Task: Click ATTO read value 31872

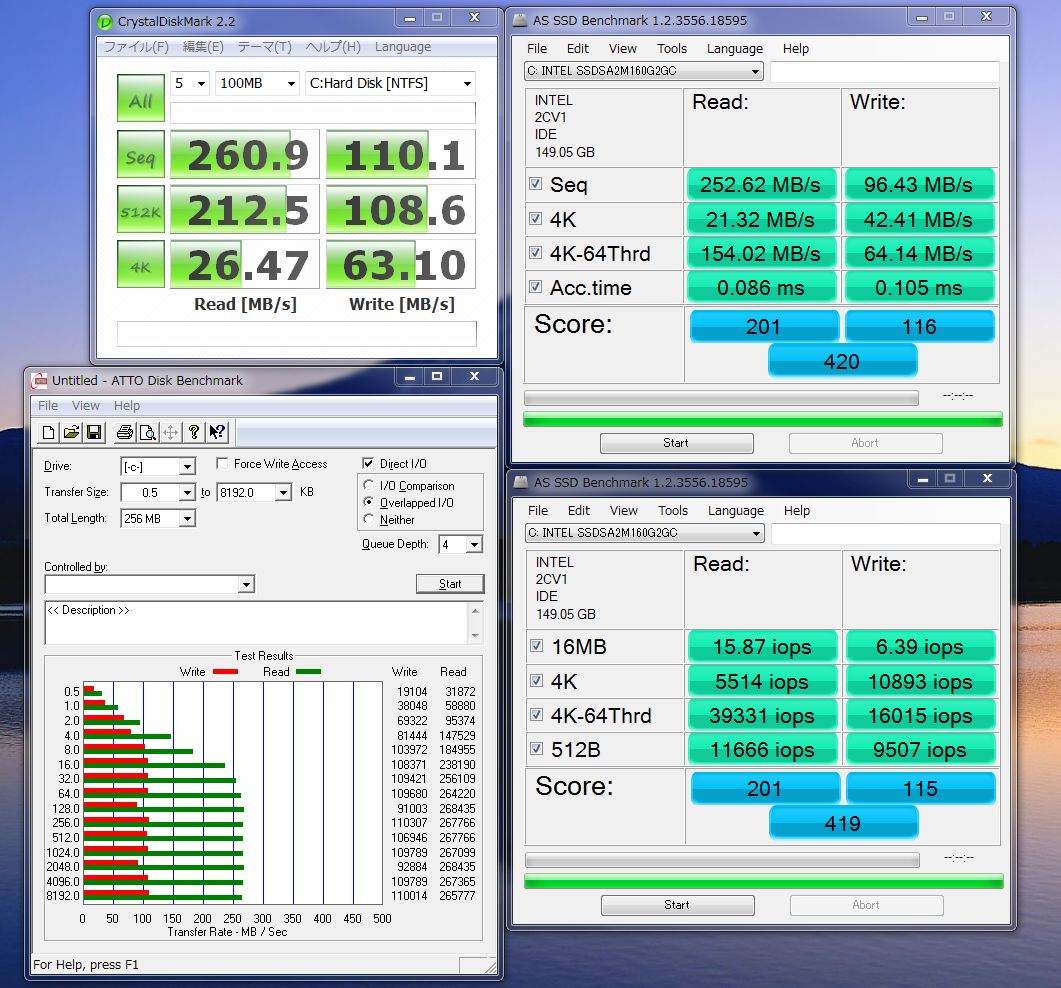Action: pyautogui.click(x=460, y=692)
